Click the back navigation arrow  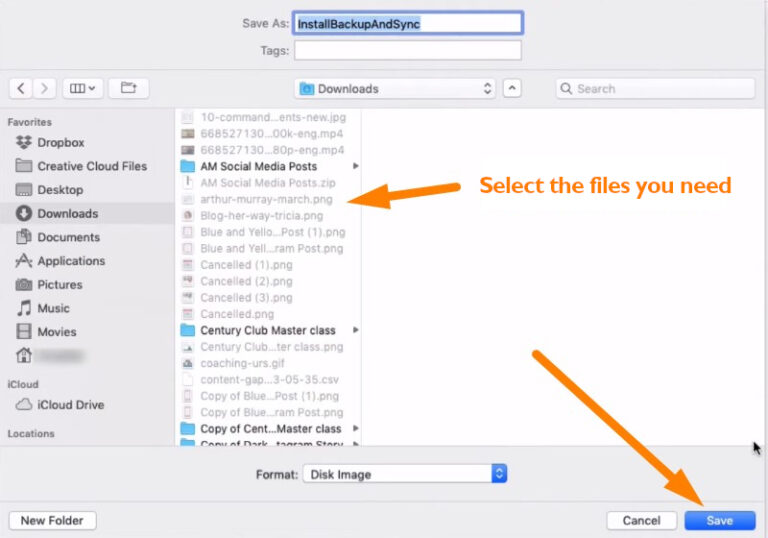[x=22, y=88]
